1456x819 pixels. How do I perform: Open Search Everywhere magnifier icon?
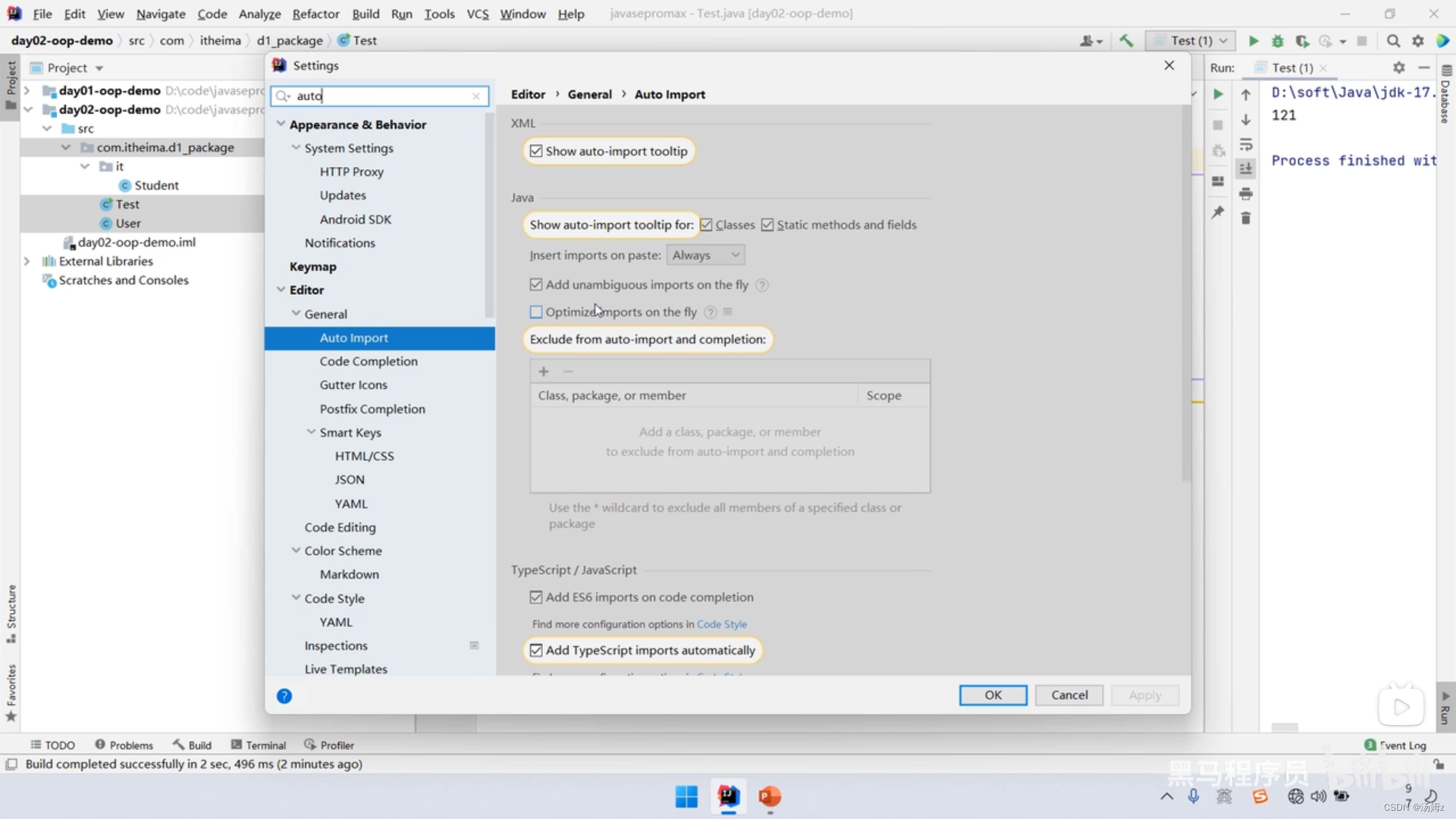coord(1393,41)
